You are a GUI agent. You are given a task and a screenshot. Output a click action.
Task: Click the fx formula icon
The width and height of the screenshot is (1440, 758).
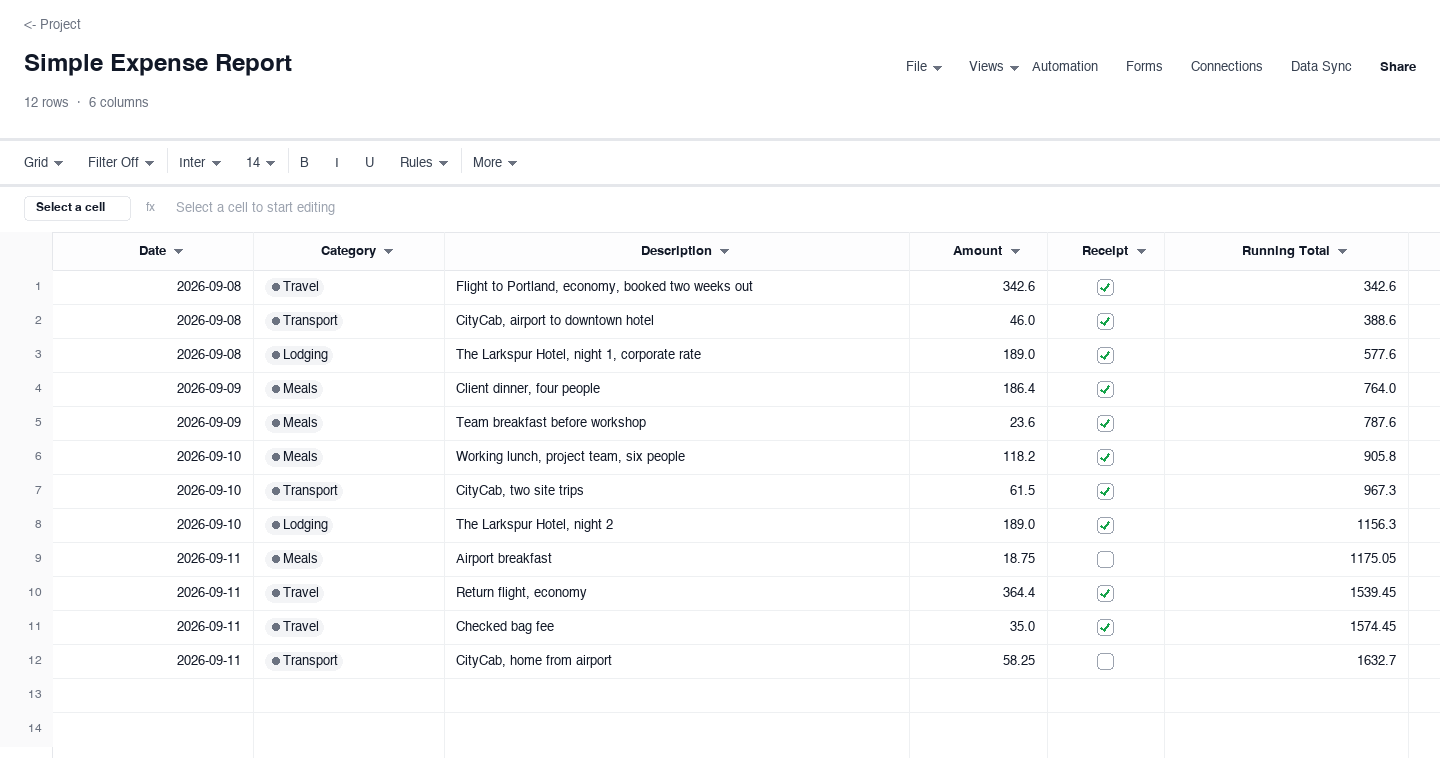(150, 207)
